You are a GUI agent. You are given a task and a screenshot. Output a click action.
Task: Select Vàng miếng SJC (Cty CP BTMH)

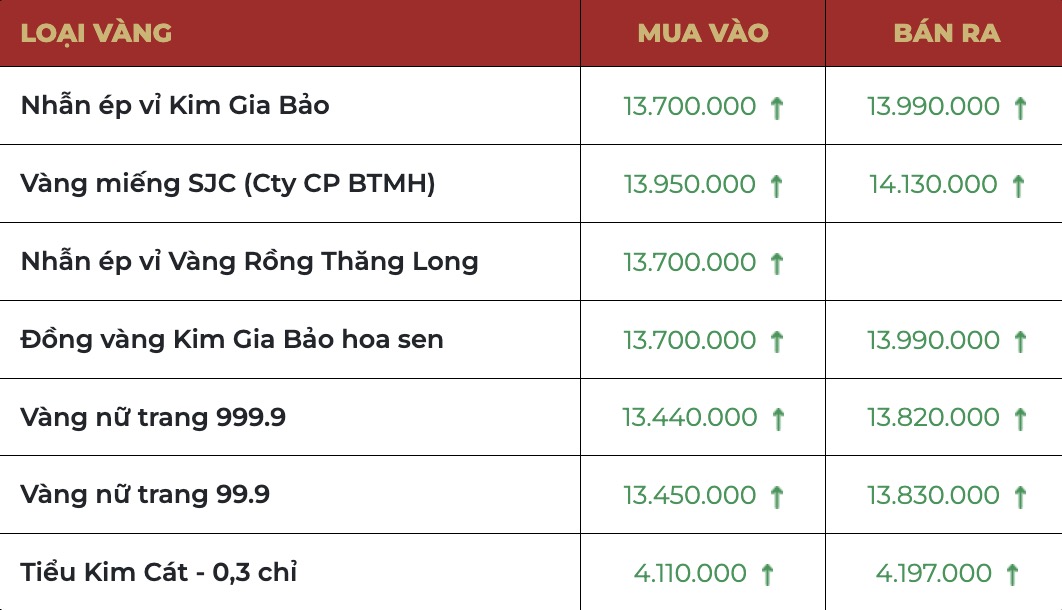[x=228, y=184]
